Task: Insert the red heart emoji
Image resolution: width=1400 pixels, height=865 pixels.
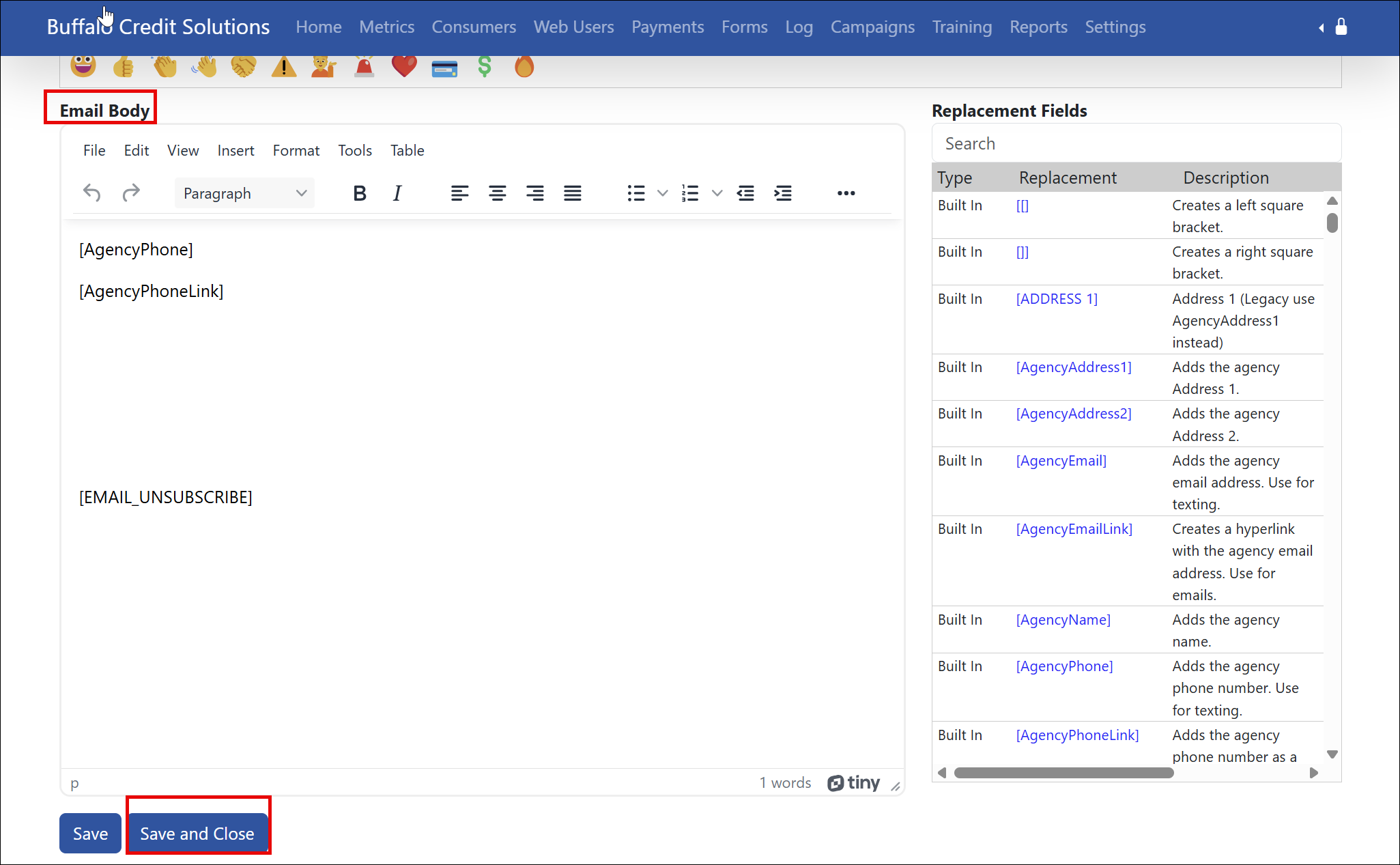Action: click(404, 66)
